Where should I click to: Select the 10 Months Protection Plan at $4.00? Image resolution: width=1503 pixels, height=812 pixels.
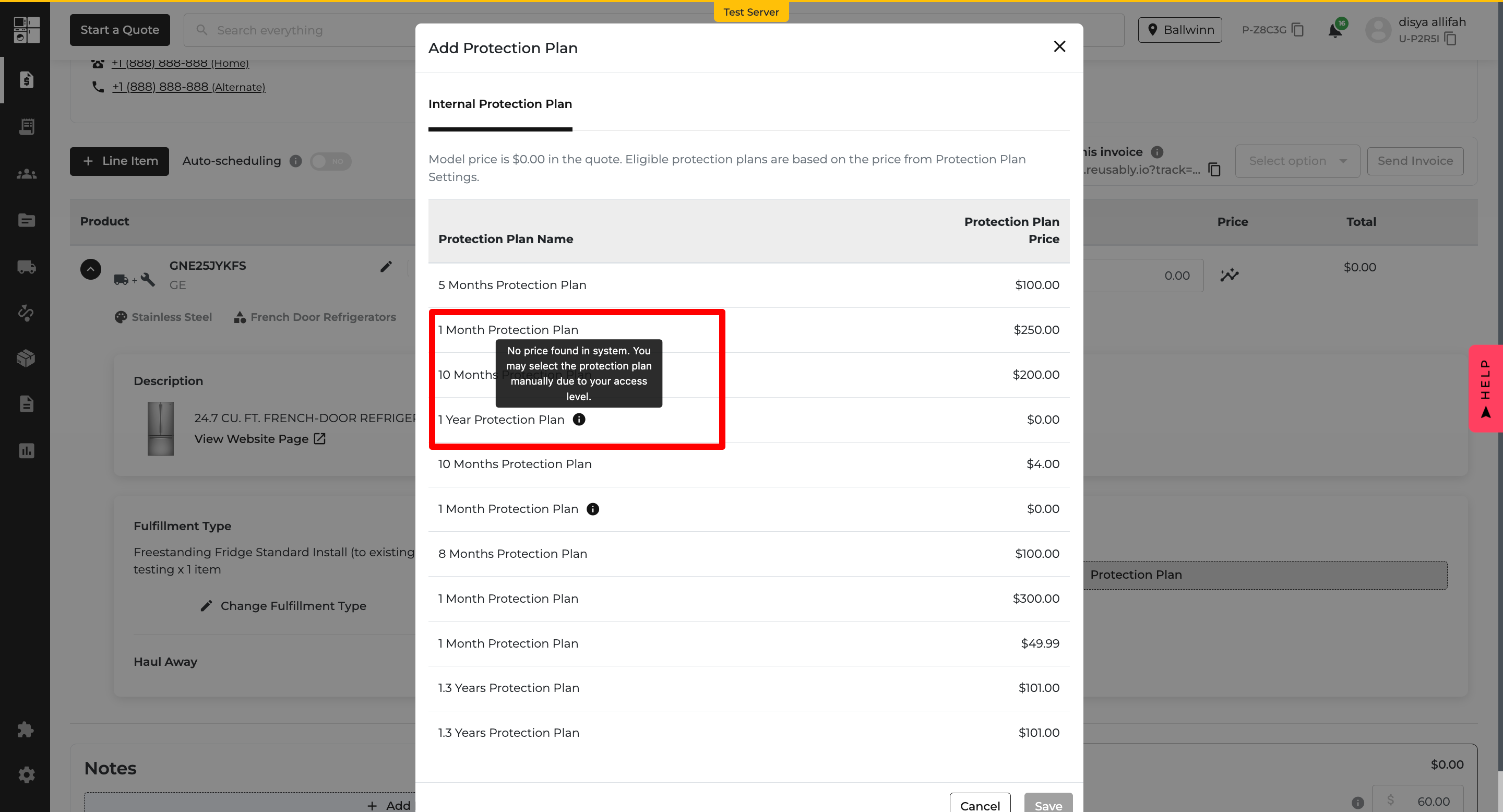[x=748, y=464]
